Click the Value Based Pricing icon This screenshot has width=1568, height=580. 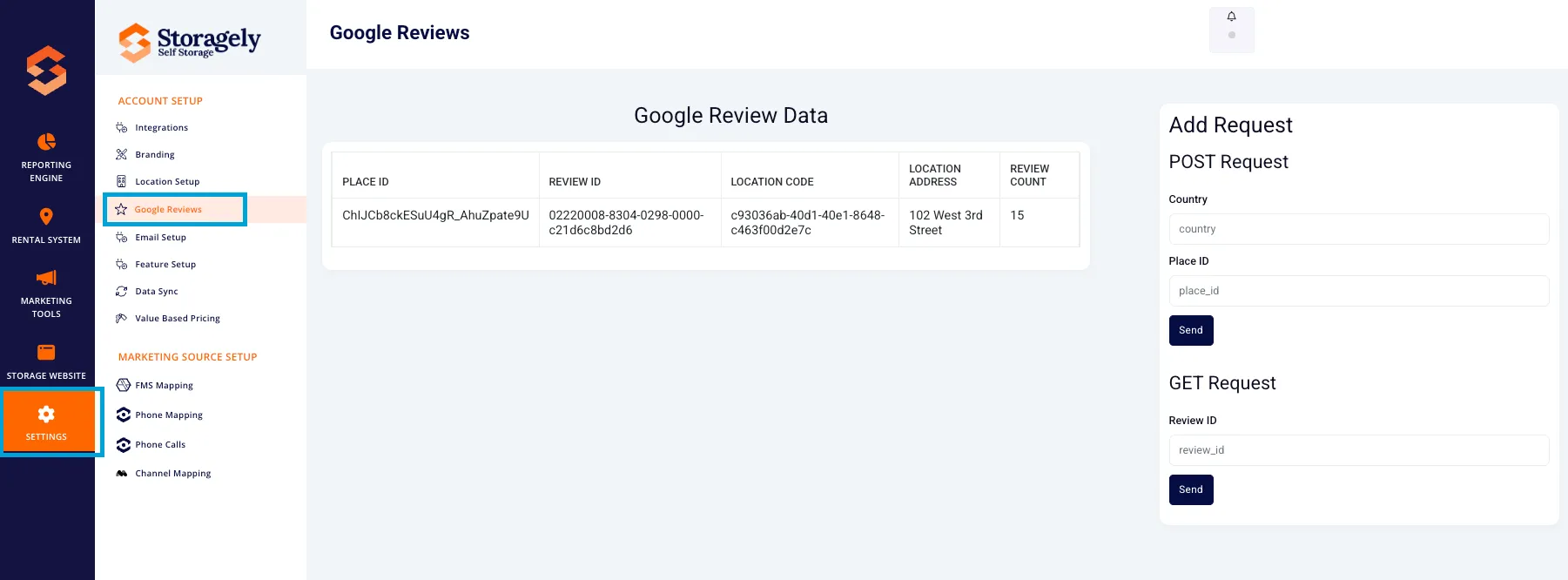[x=122, y=319]
